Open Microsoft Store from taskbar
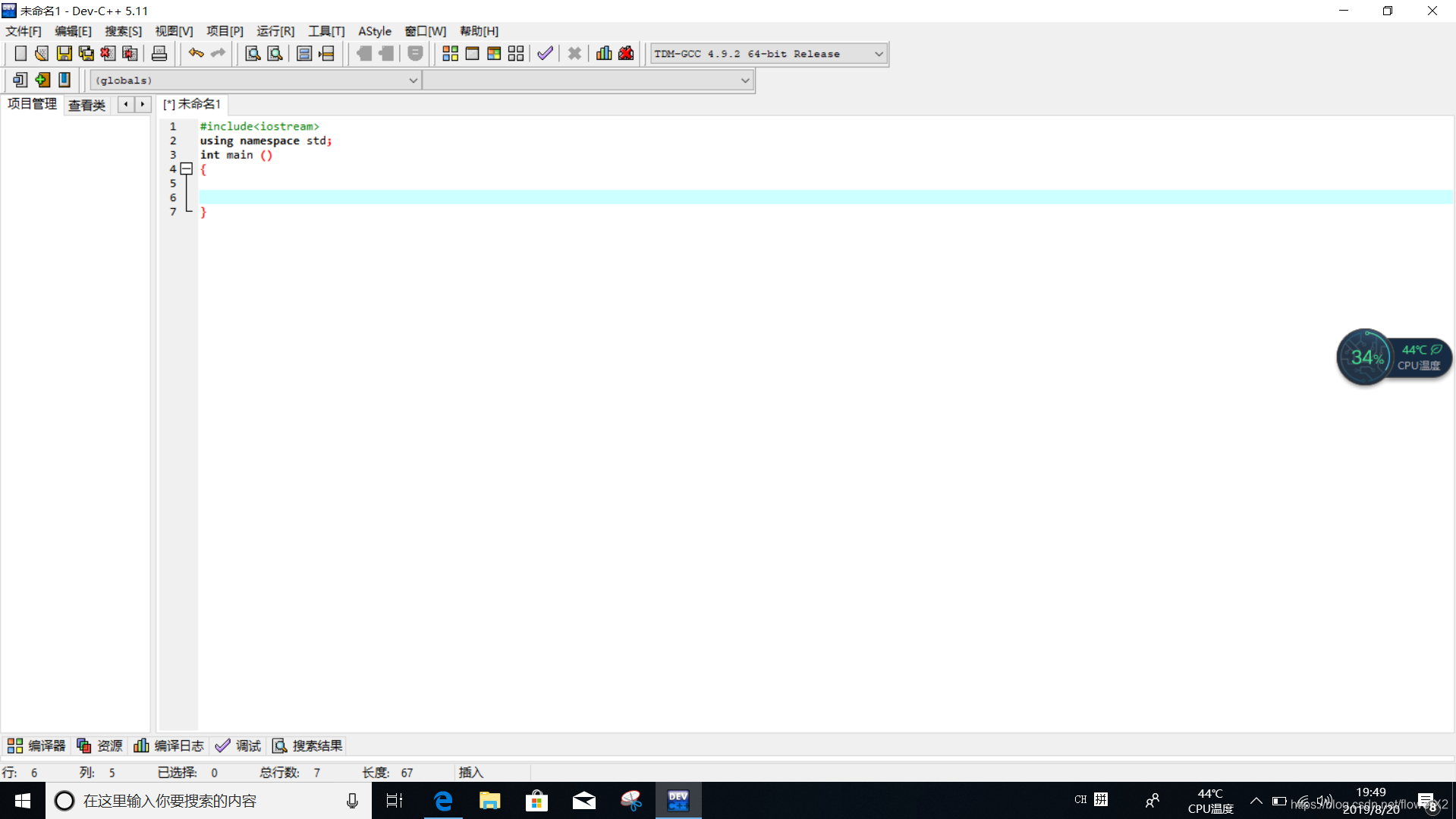 pos(537,801)
